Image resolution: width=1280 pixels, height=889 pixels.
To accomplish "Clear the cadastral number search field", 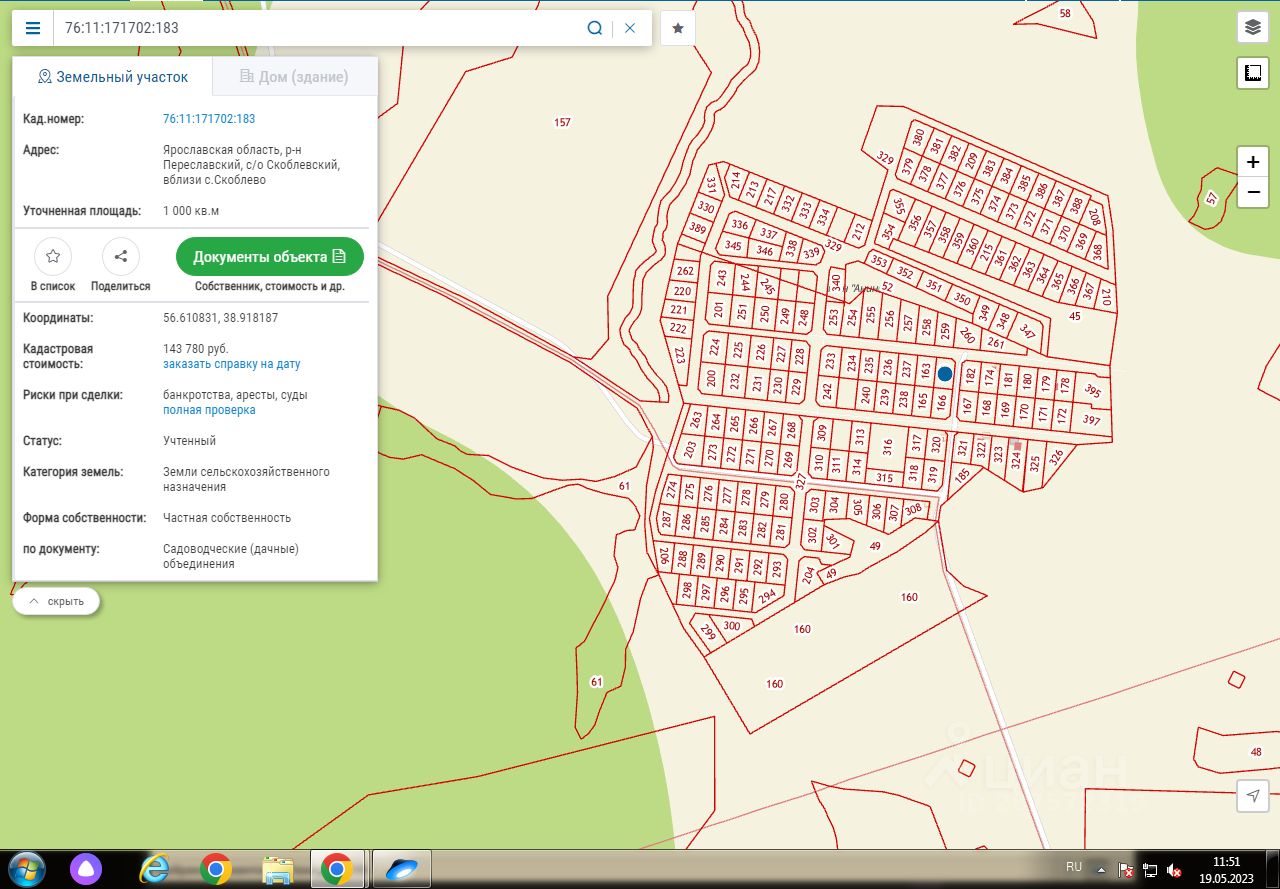I will click(x=630, y=28).
